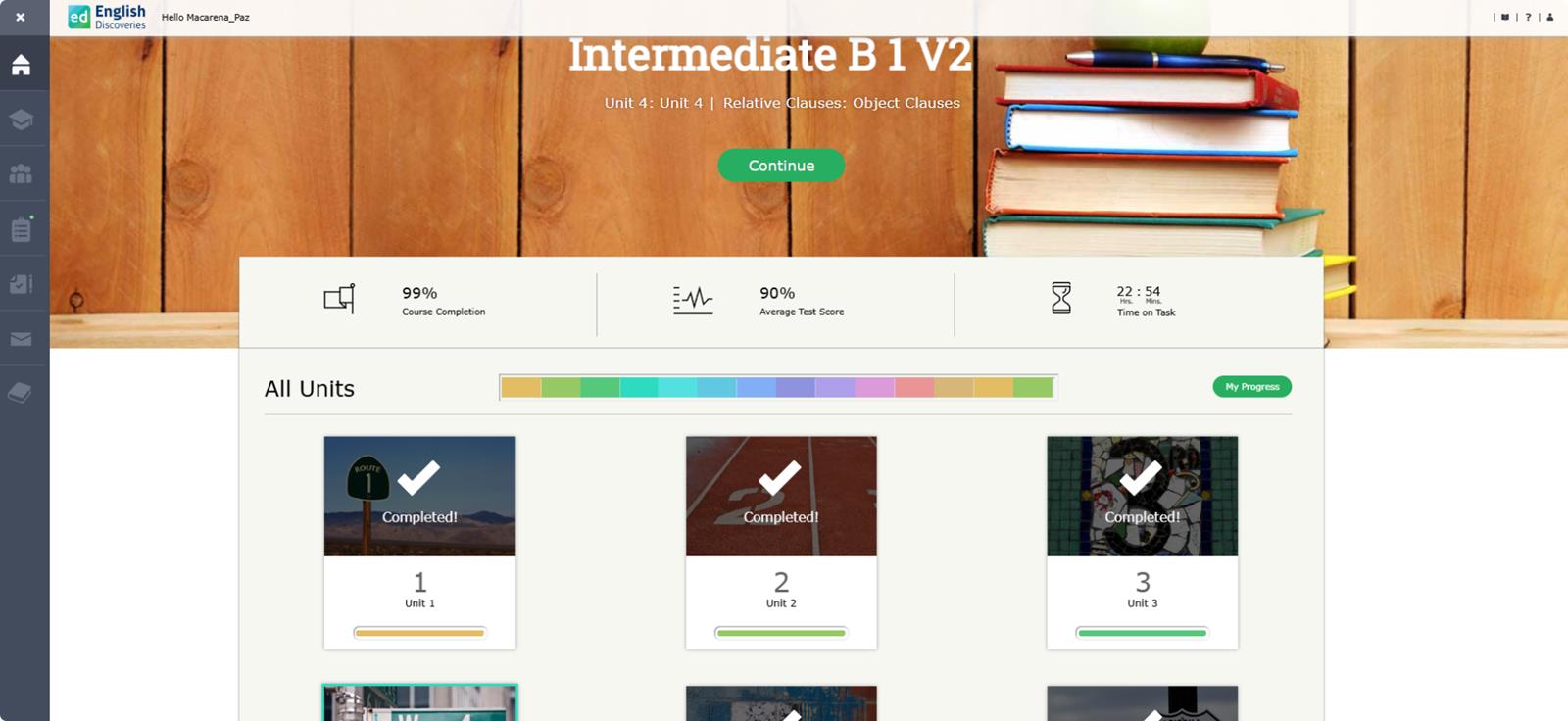Select the teal segment in units color bar
The width and height of the screenshot is (1568, 721).
pos(639,388)
